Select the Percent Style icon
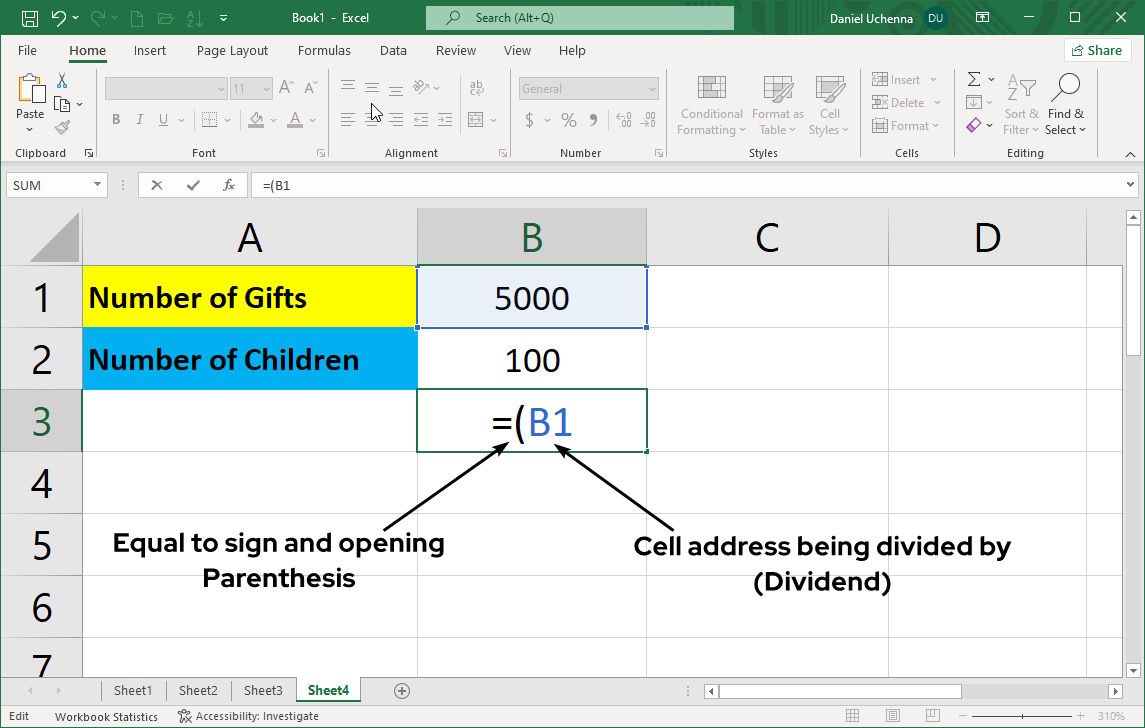 pyautogui.click(x=567, y=119)
